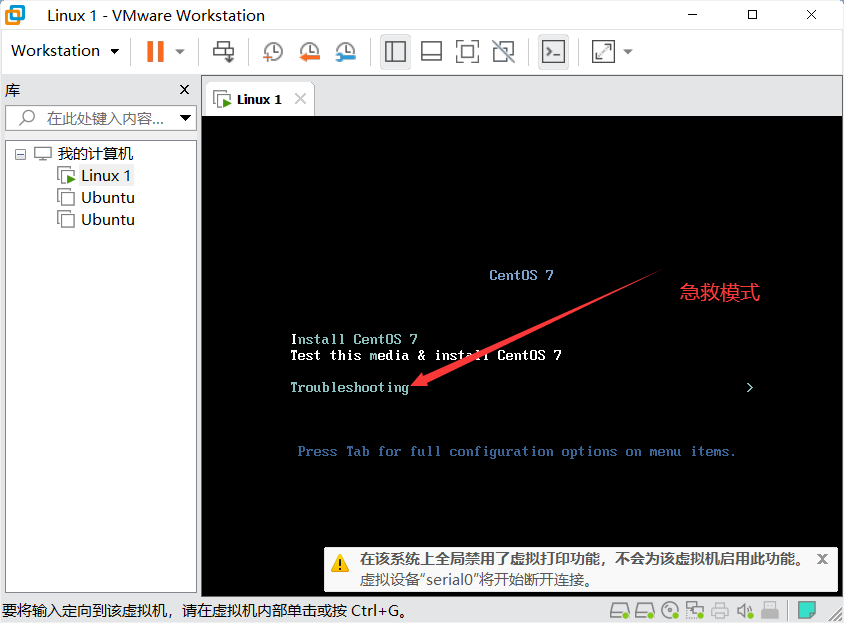
Task: Collapse the 我的计算机 tree node
Action: (x=20, y=155)
